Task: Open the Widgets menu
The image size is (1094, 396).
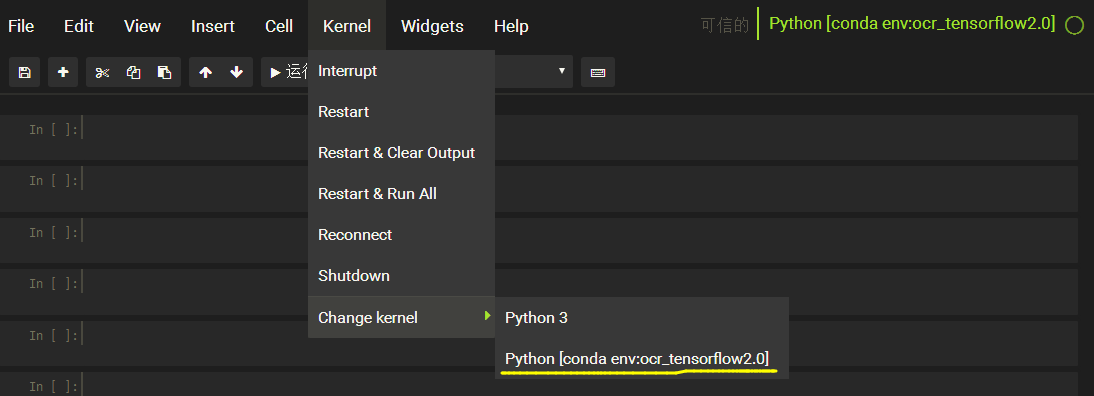Action: 433,26
